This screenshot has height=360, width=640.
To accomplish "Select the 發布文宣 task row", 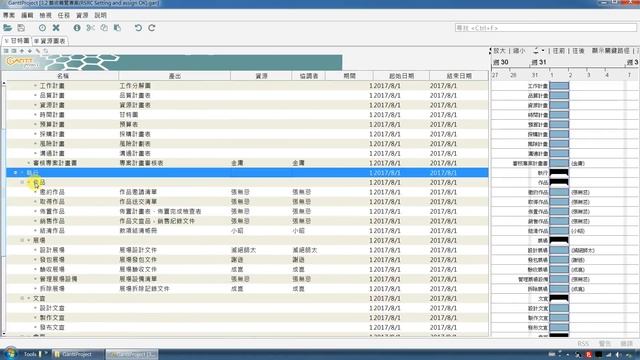I will coord(247,327).
